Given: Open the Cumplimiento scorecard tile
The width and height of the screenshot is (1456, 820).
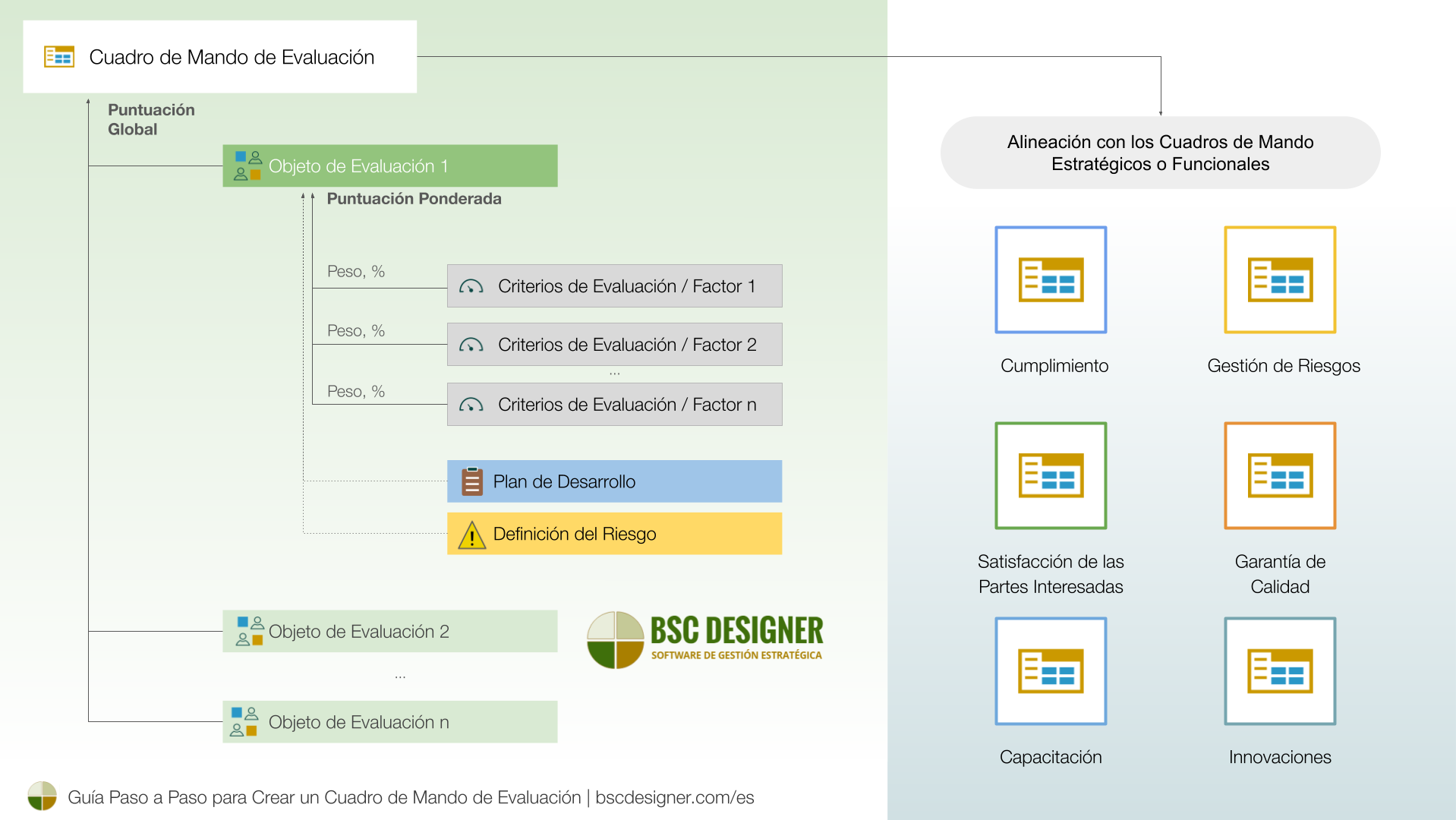Looking at the screenshot, I should pyautogui.click(x=1051, y=279).
